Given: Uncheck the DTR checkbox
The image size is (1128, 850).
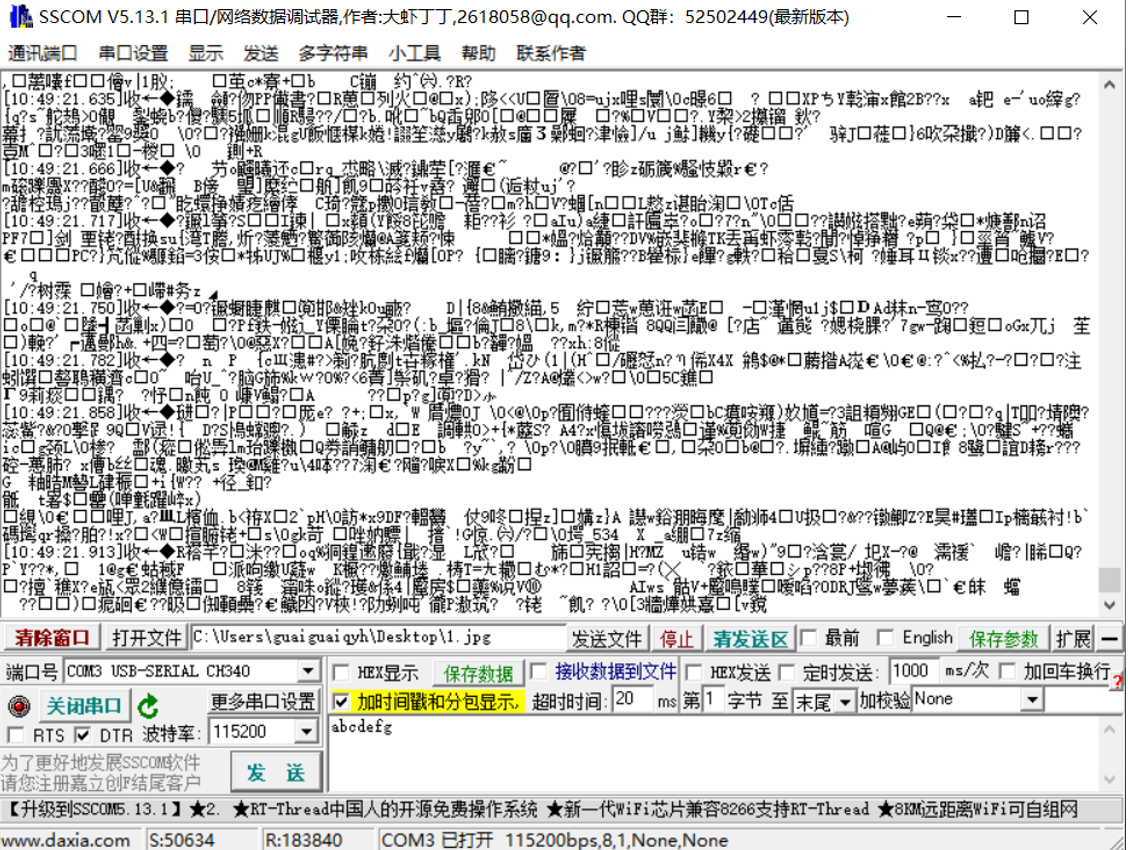Looking at the screenshot, I should point(83,735).
